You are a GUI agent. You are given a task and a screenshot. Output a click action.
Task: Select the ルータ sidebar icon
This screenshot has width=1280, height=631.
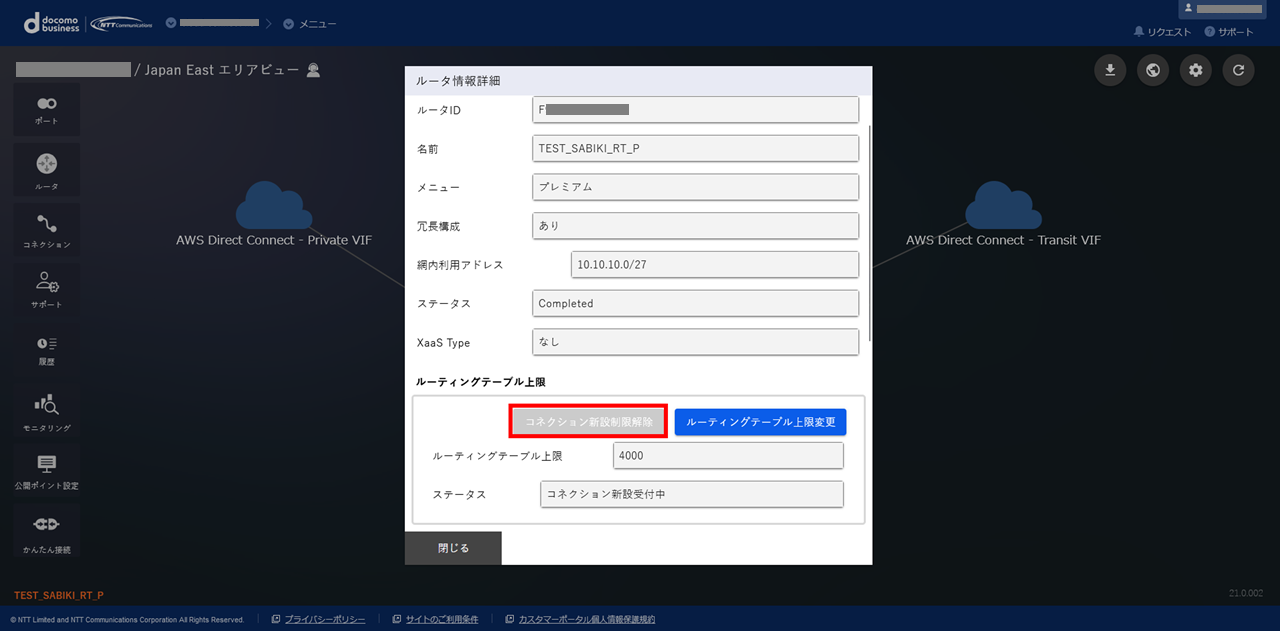point(46,170)
